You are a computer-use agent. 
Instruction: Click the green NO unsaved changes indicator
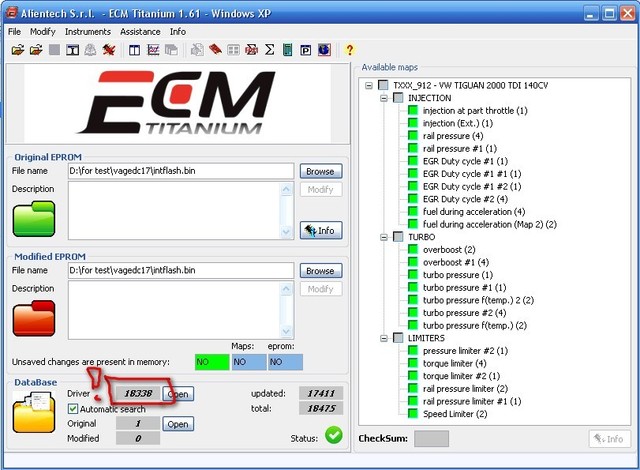(212, 362)
